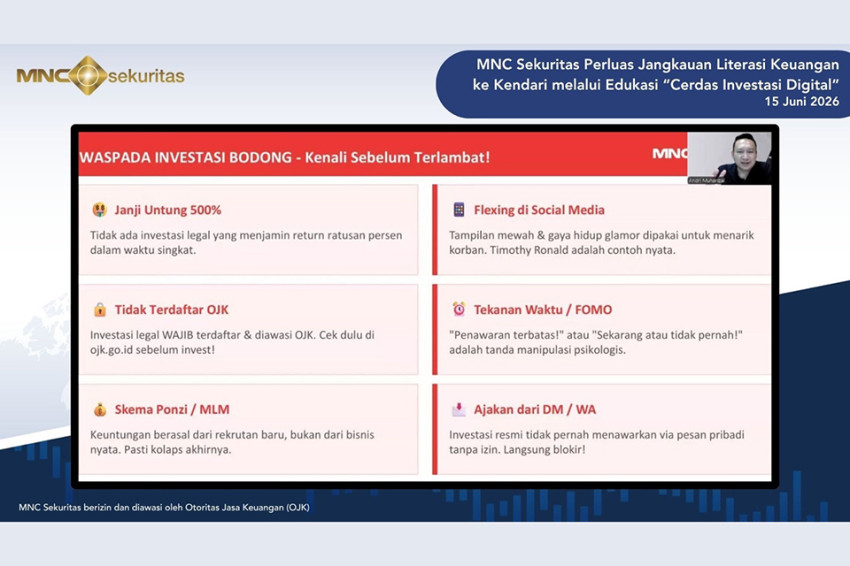
Task: Click the Flexing di Social Media heading
Action: (539, 210)
